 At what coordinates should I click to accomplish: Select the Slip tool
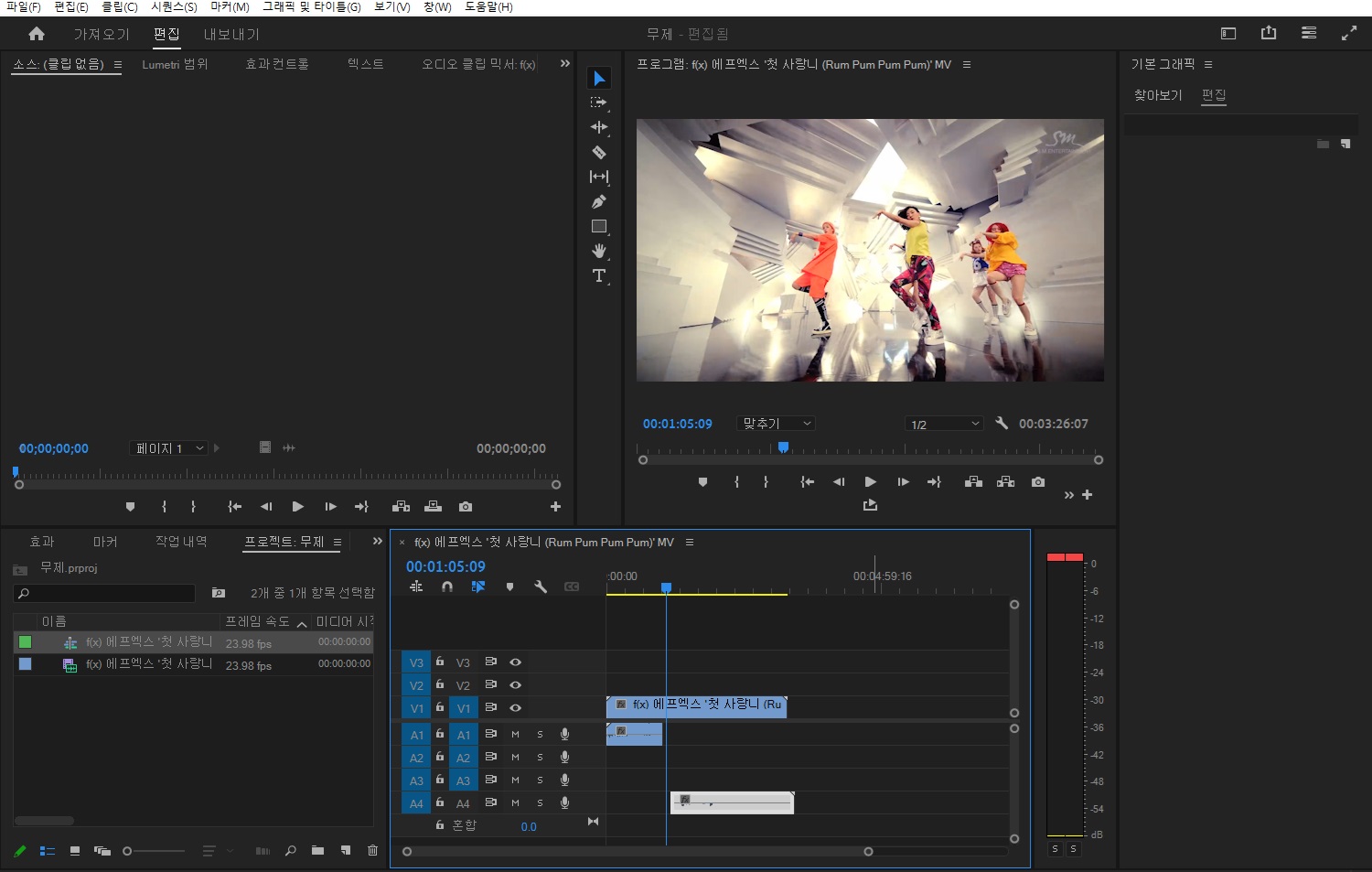(x=599, y=177)
